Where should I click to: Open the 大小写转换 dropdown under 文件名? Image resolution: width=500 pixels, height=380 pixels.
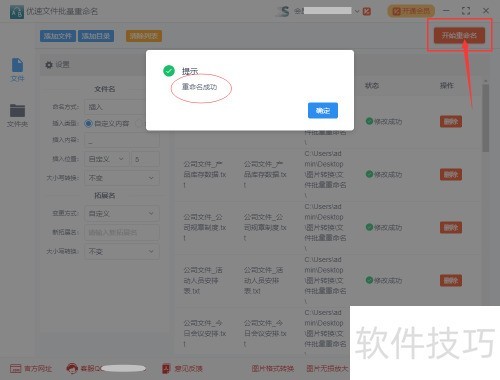pyautogui.click(x=122, y=178)
